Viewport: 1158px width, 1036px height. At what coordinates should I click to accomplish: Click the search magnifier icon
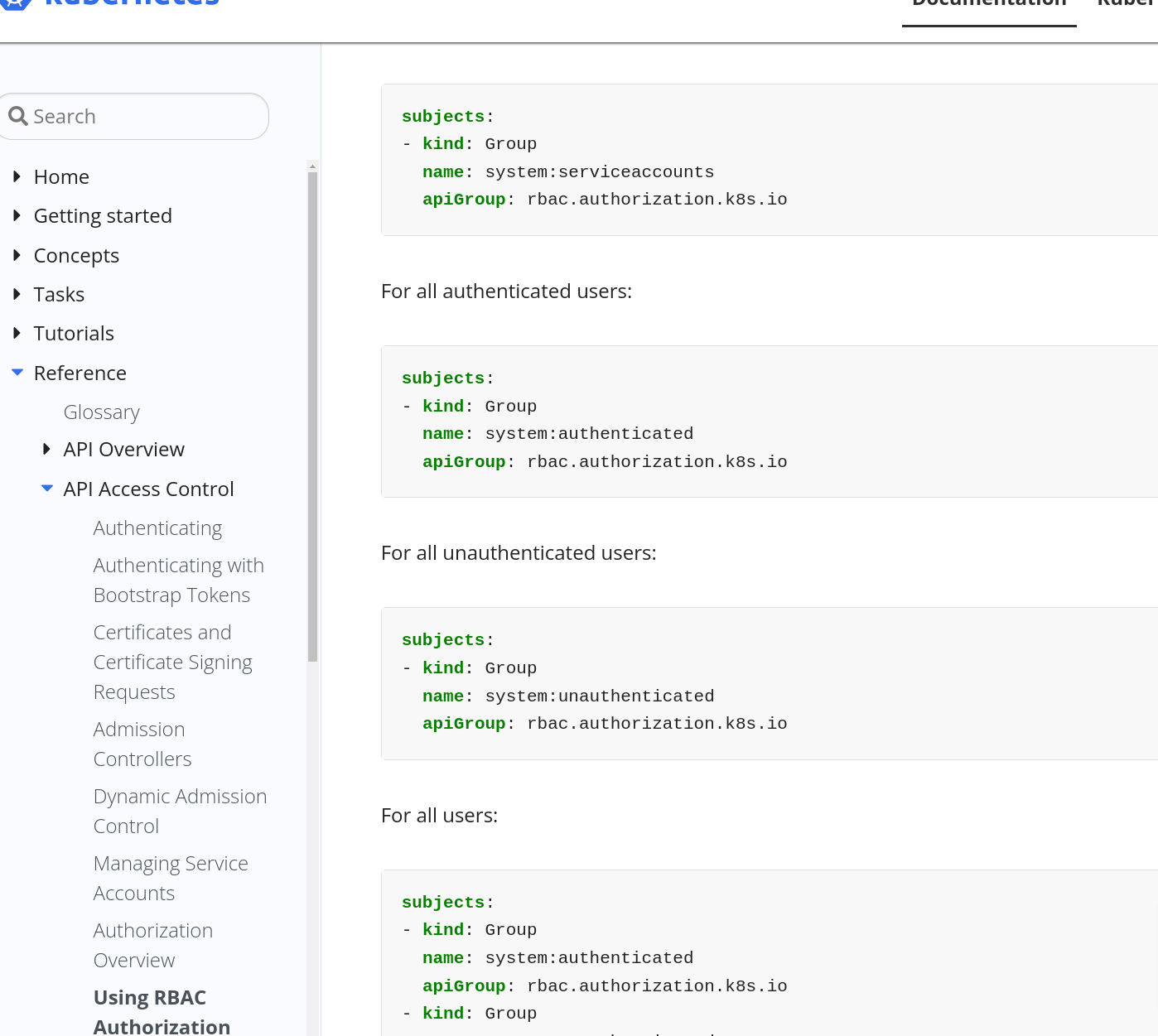18,116
